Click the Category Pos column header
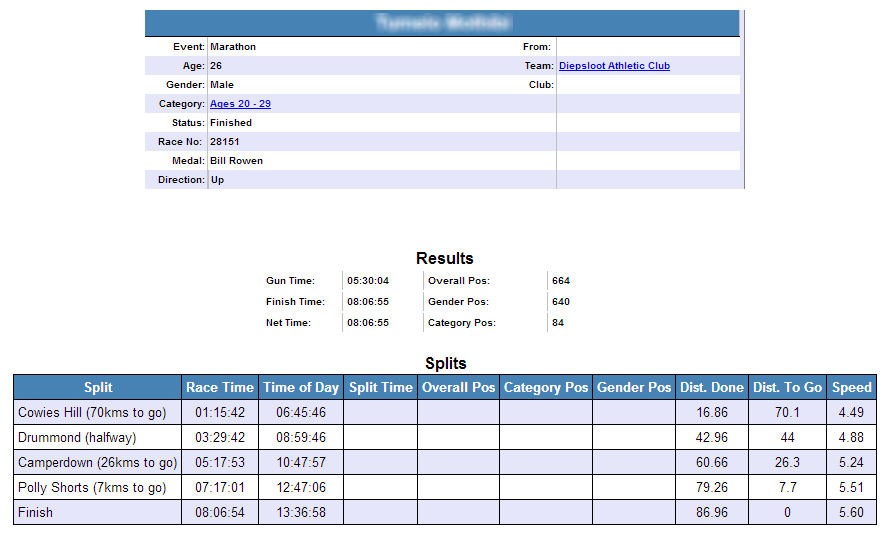 [546, 387]
